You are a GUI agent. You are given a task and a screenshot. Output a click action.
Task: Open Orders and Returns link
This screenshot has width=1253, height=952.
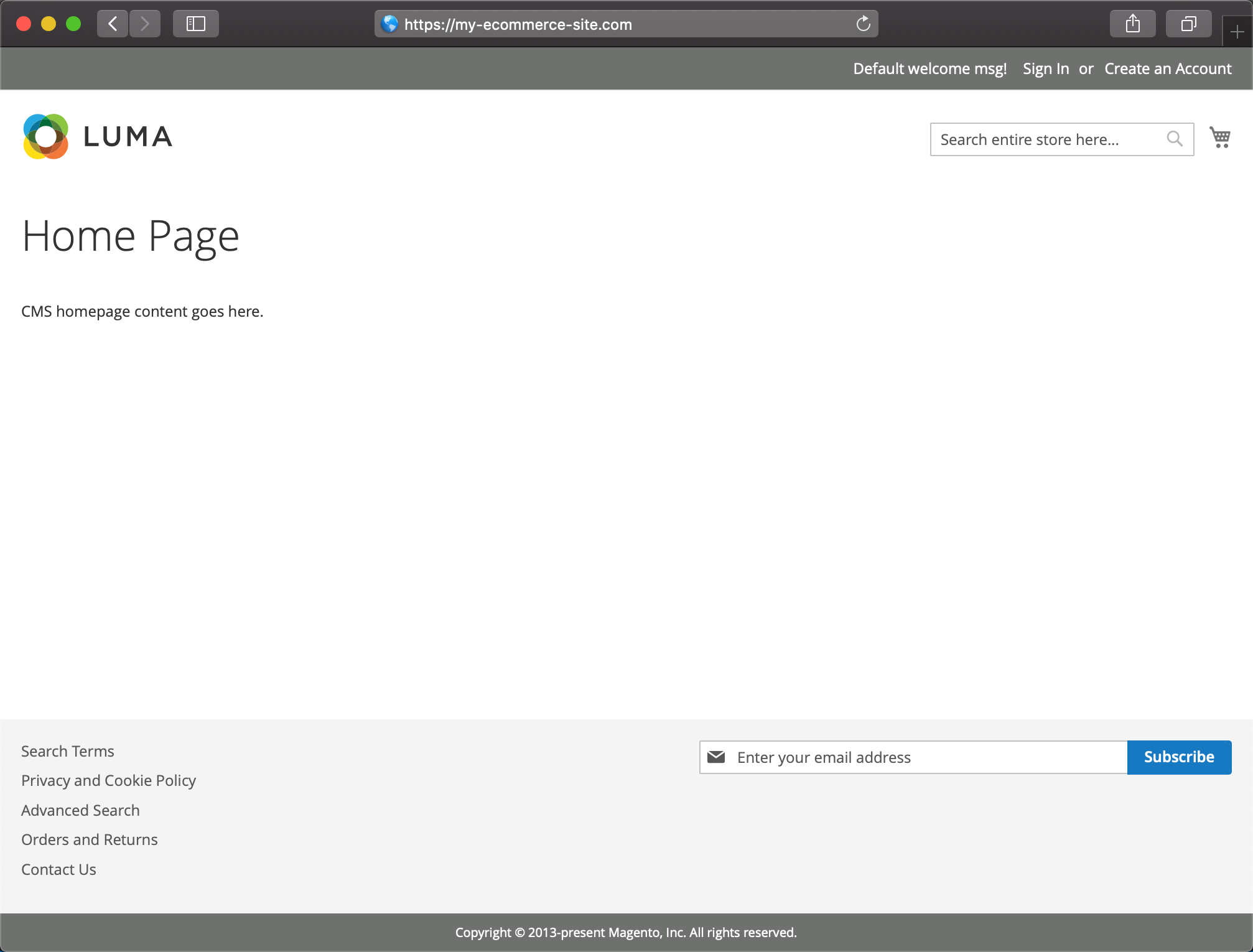click(x=90, y=839)
